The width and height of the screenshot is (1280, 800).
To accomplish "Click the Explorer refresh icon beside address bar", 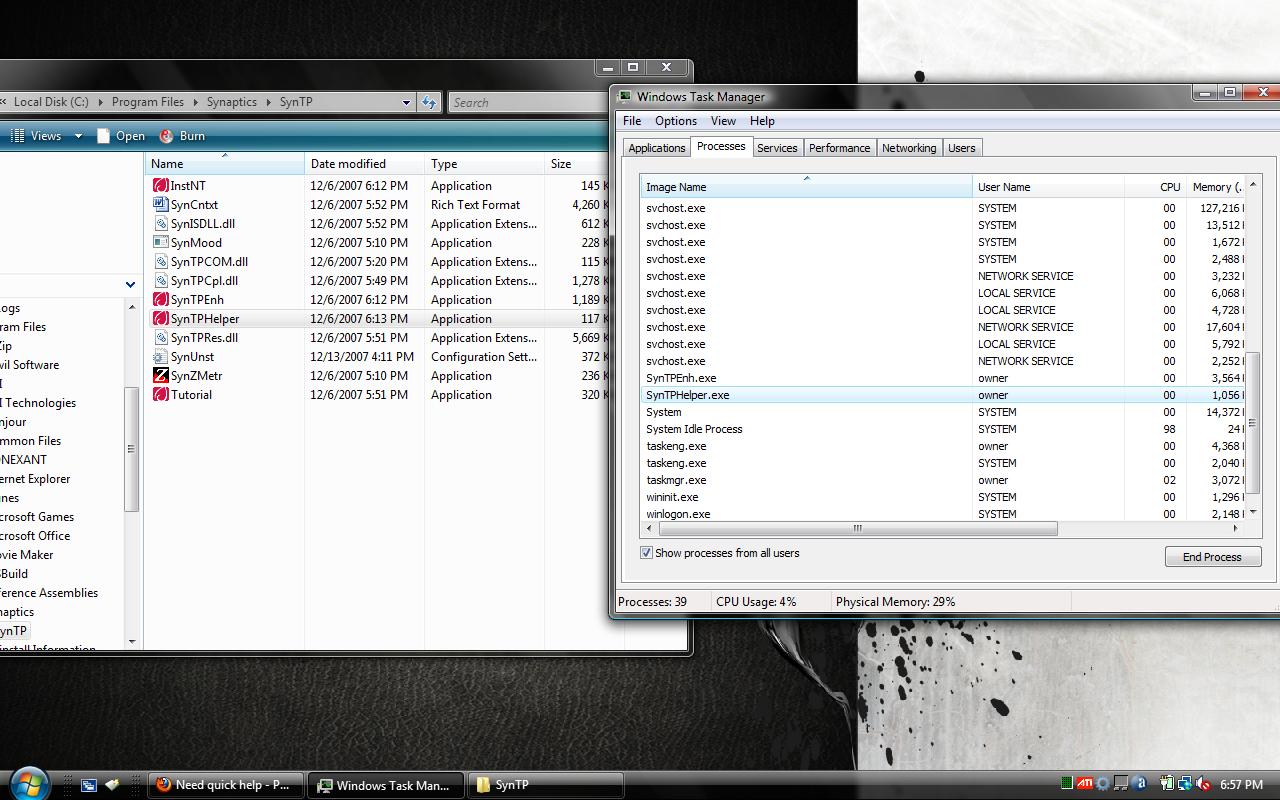I will pyautogui.click(x=429, y=102).
